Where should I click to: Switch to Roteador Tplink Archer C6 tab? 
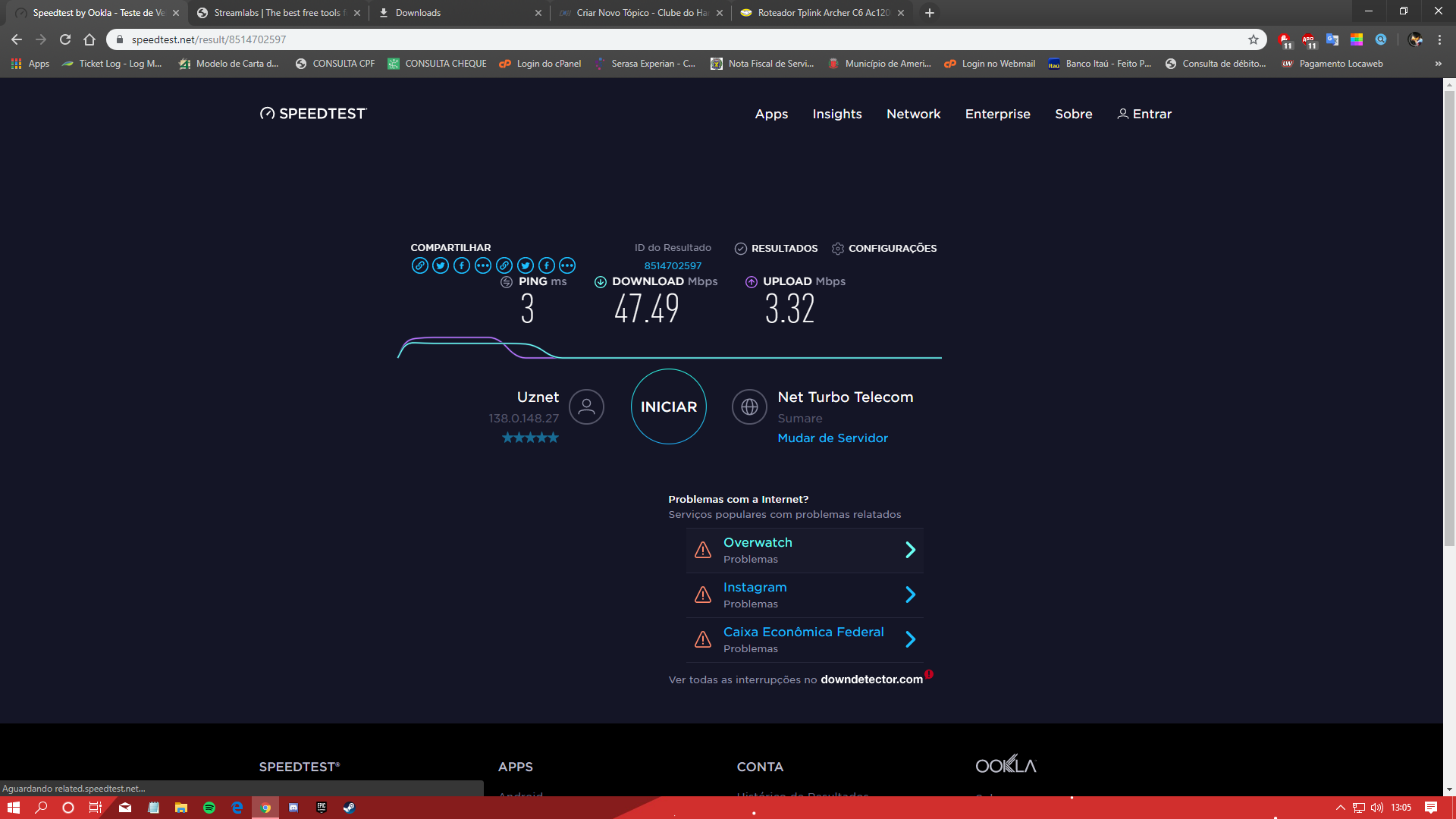[823, 13]
